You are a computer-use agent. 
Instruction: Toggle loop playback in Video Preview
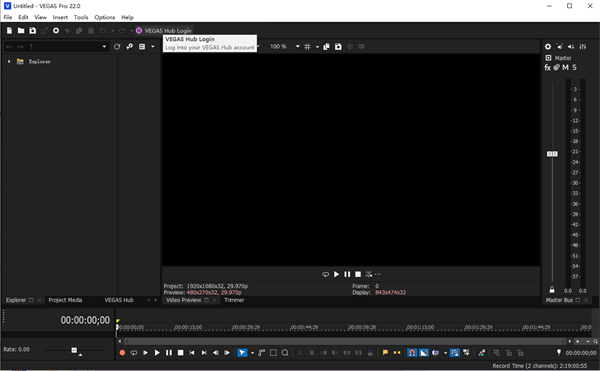coord(325,274)
